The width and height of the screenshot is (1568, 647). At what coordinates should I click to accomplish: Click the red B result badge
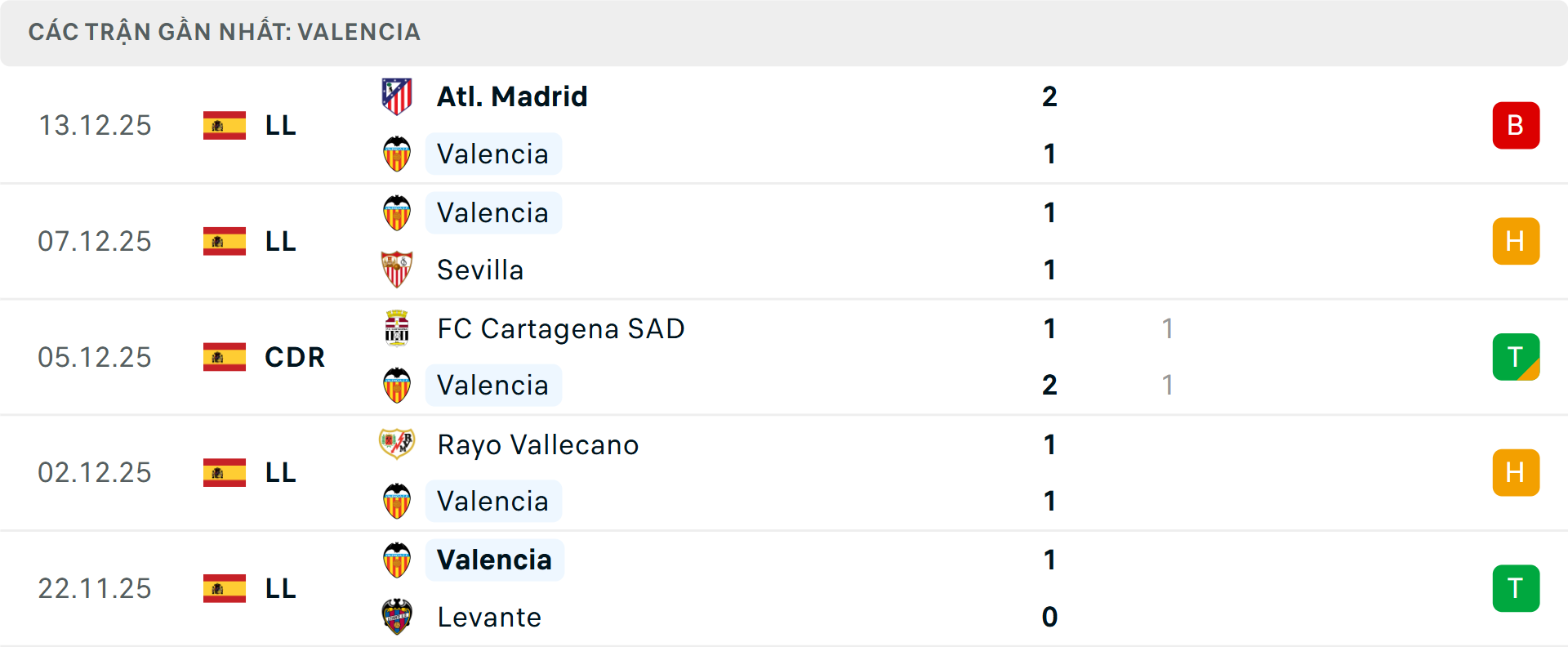coord(1516,126)
